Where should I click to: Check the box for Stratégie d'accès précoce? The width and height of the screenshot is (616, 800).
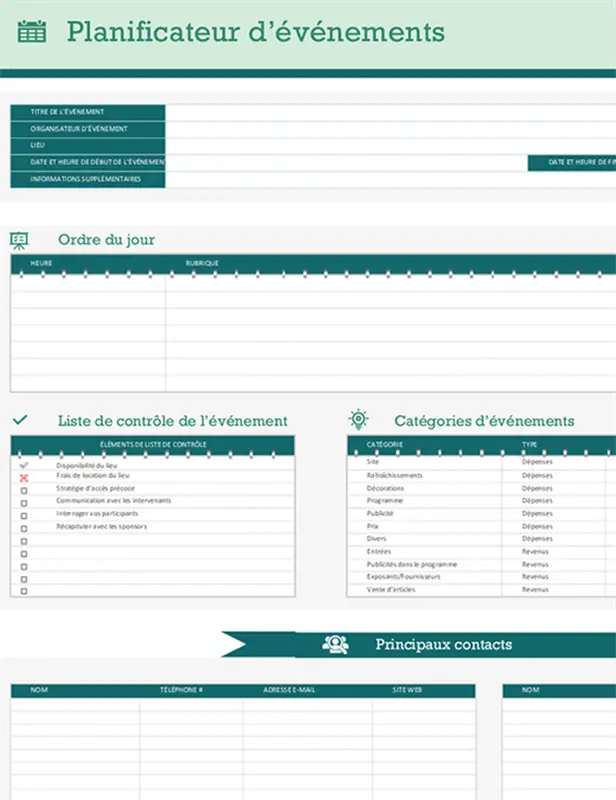point(23,490)
